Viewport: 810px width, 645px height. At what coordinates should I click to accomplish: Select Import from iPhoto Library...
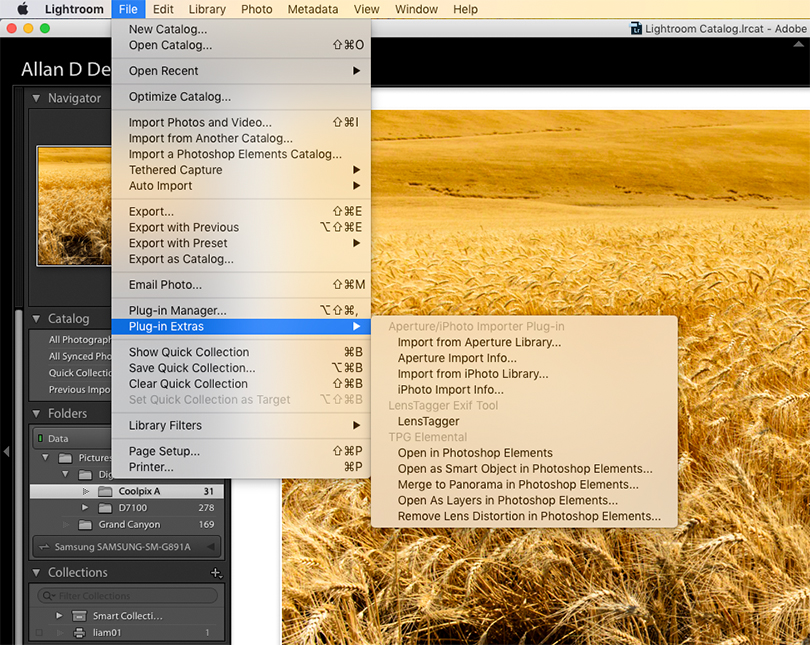click(x=524, y=374)
